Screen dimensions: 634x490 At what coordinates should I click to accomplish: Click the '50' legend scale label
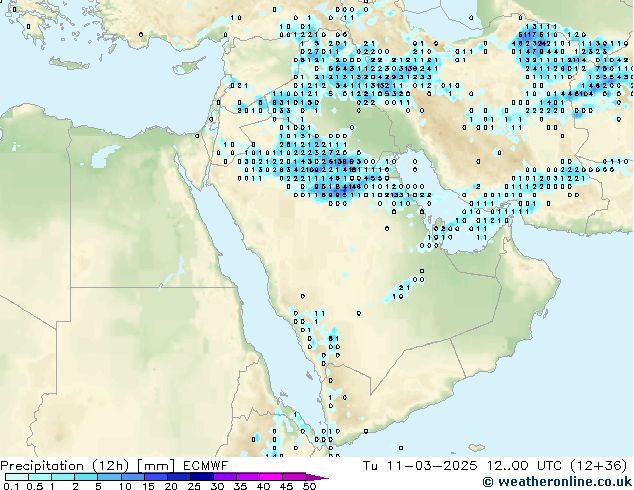(x=309, y=486)
